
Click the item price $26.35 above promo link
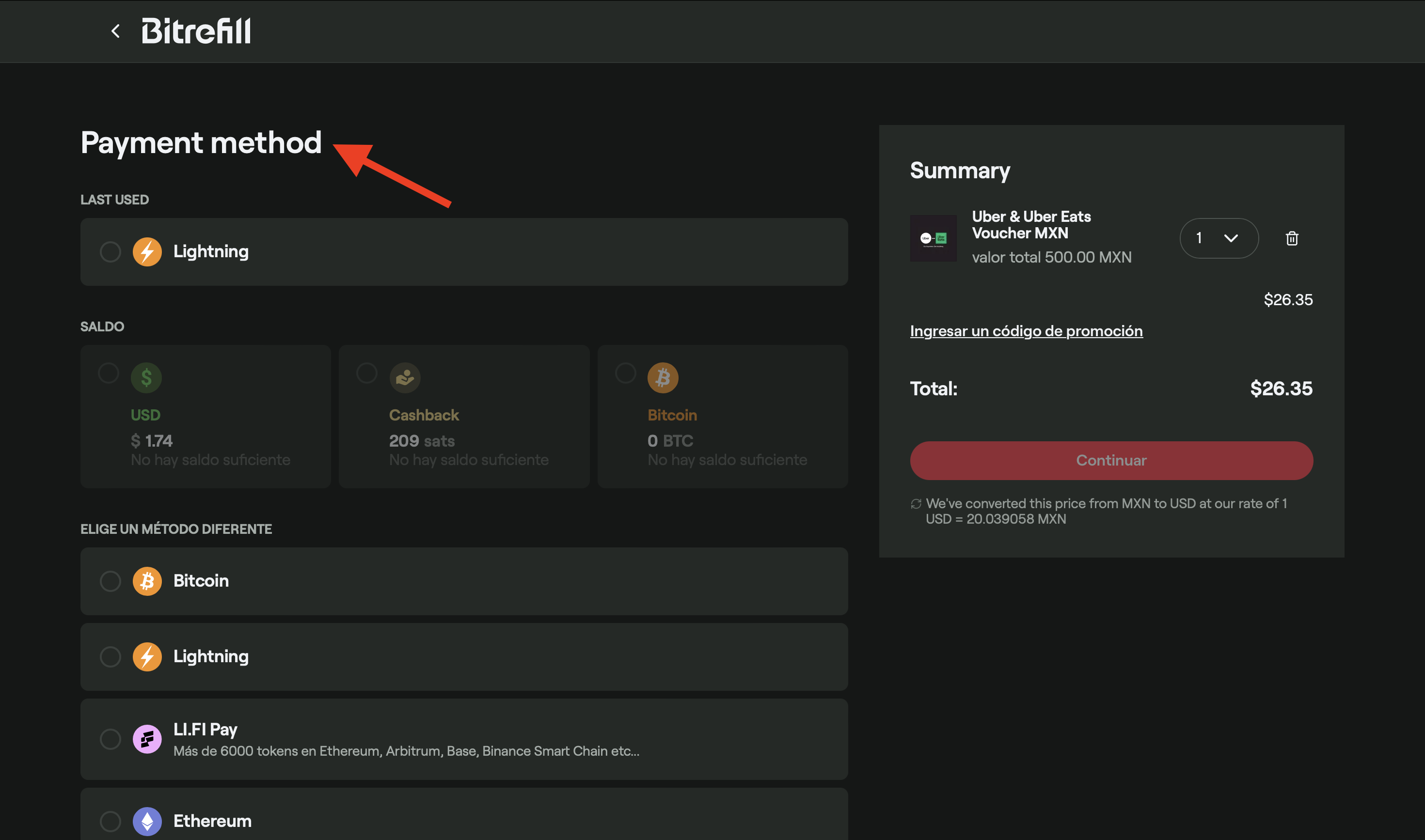click(x=1288, y=300)
